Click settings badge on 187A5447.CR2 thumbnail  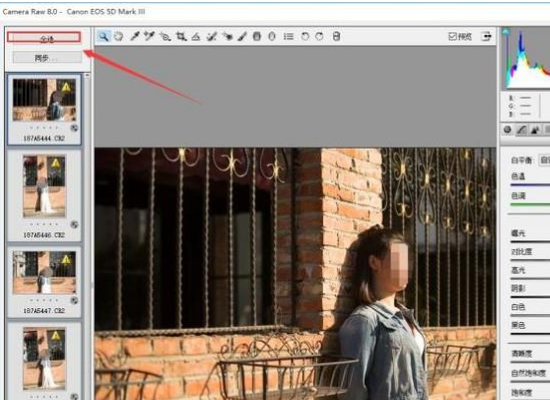[74, 300]
